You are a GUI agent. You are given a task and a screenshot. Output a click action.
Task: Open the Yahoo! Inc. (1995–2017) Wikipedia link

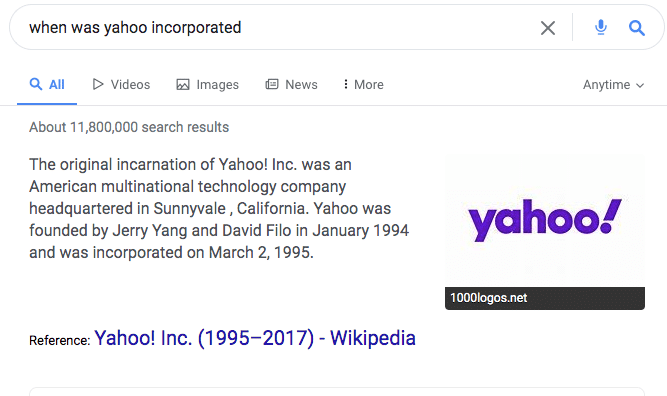(x=255, y=338)
